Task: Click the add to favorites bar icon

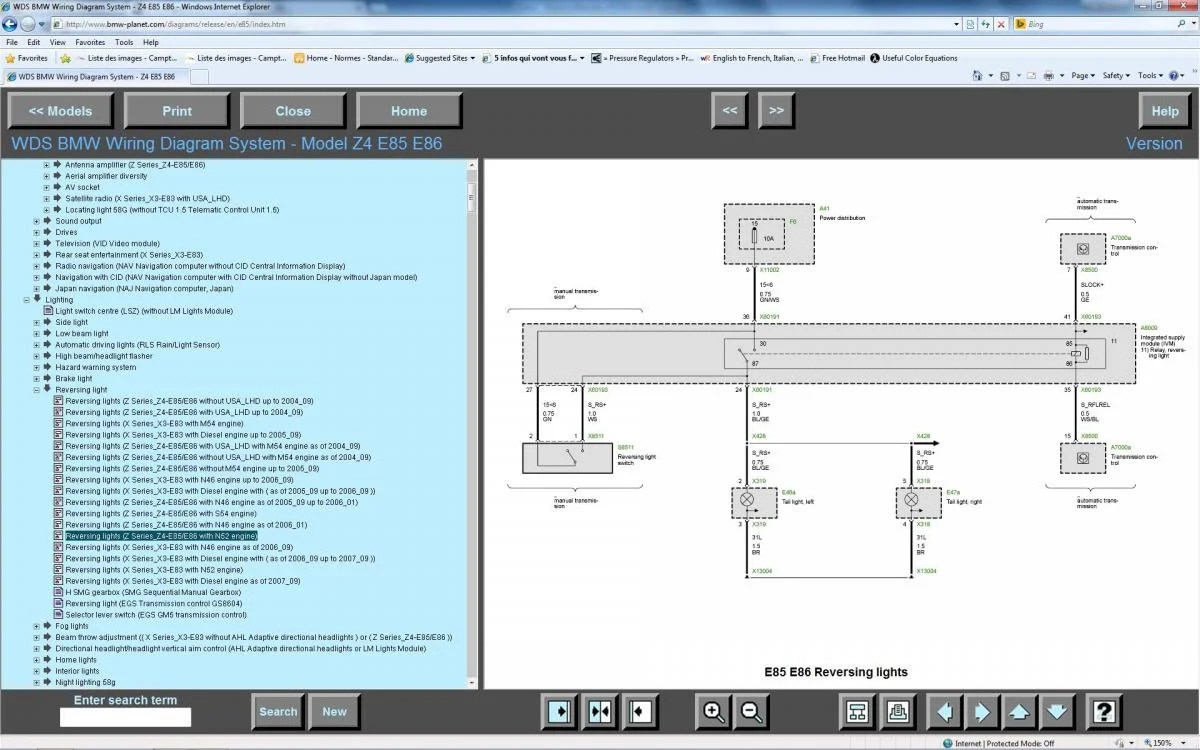Action: pyautogui.click(x=66, y=58)
